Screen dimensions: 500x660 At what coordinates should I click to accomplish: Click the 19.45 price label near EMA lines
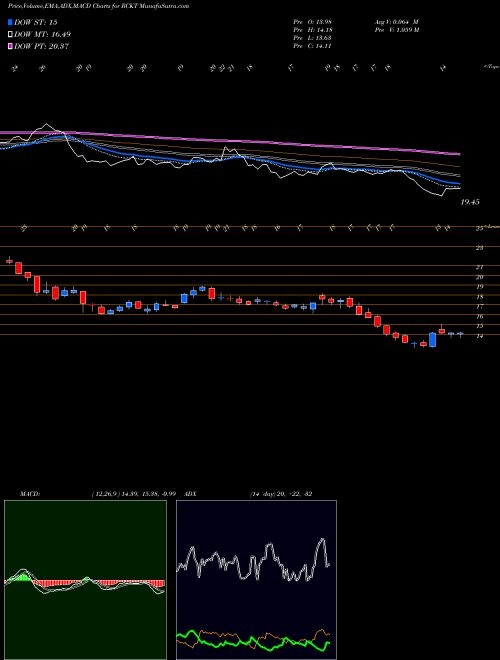[470, 202]
